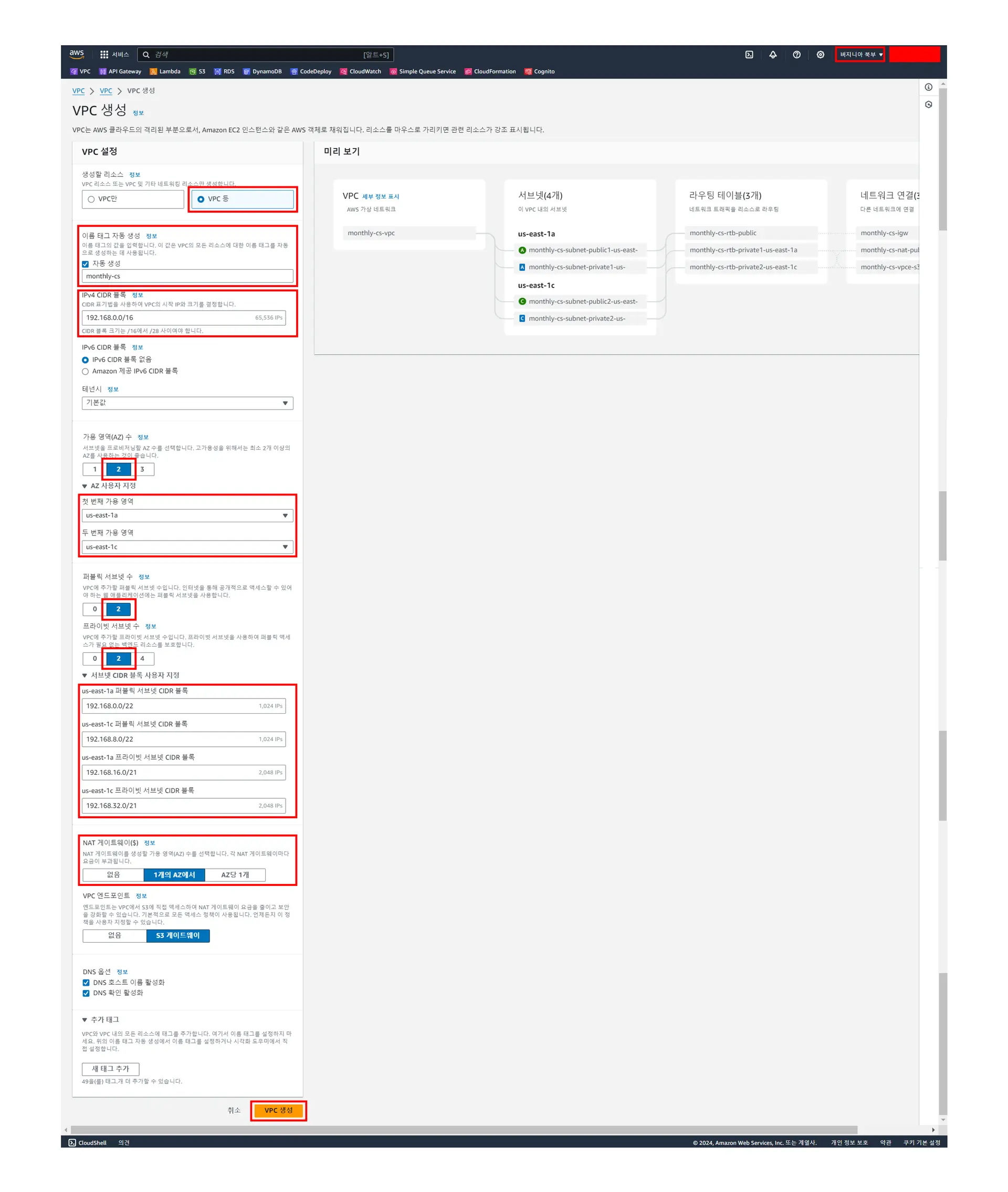Screen dimensions: 1008x1192
Task: Toggle the '자동 생성' name tag checkbox
Action: (86, 264)
